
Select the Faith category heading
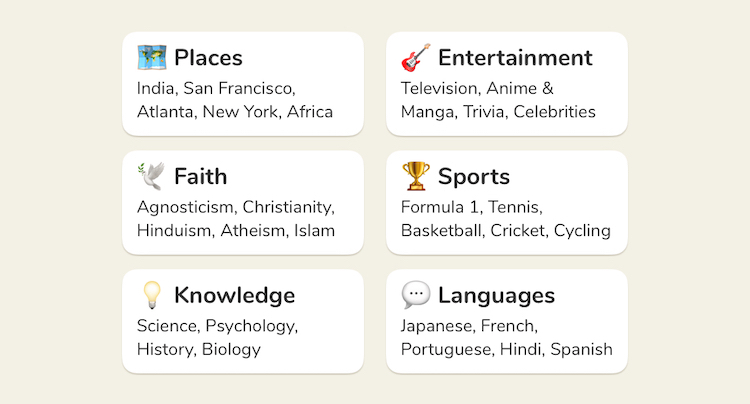[x=200, y=177]
